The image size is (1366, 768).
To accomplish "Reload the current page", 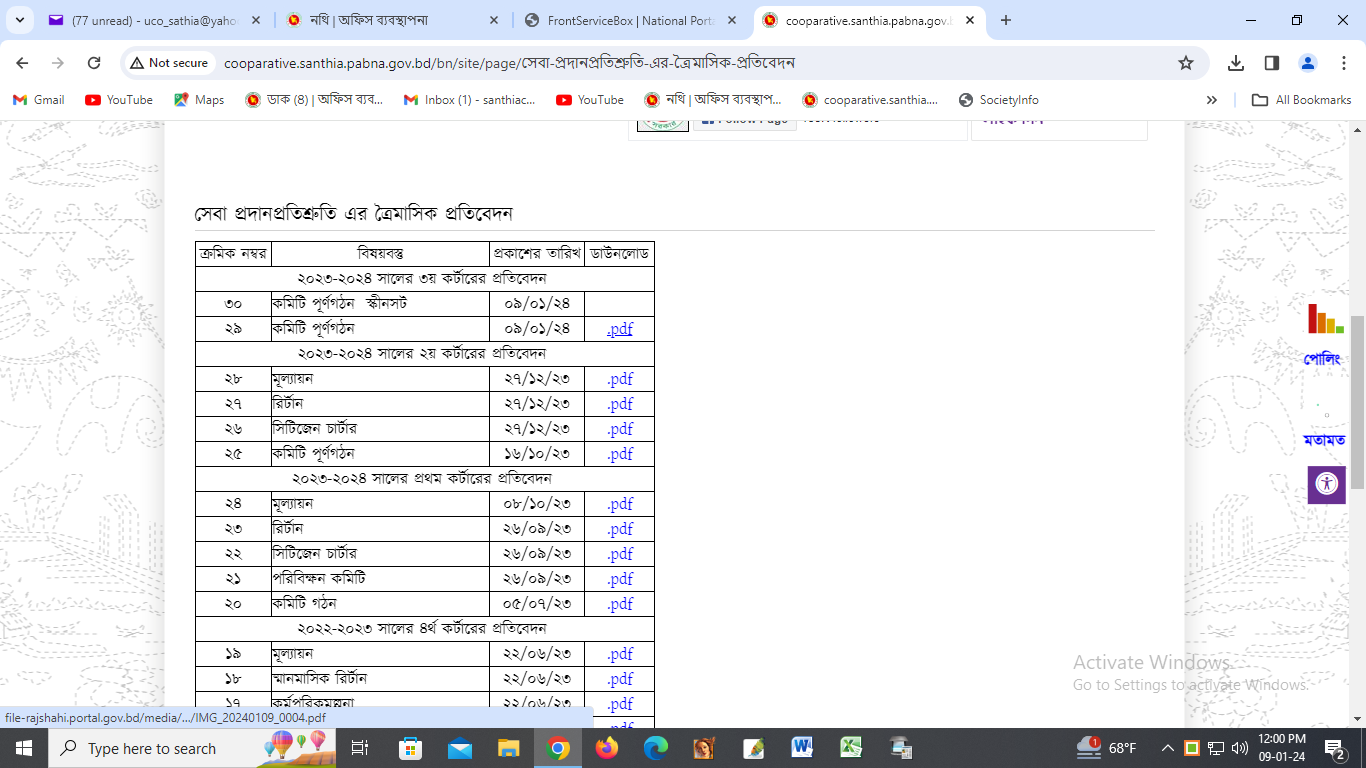I will 94,63.
